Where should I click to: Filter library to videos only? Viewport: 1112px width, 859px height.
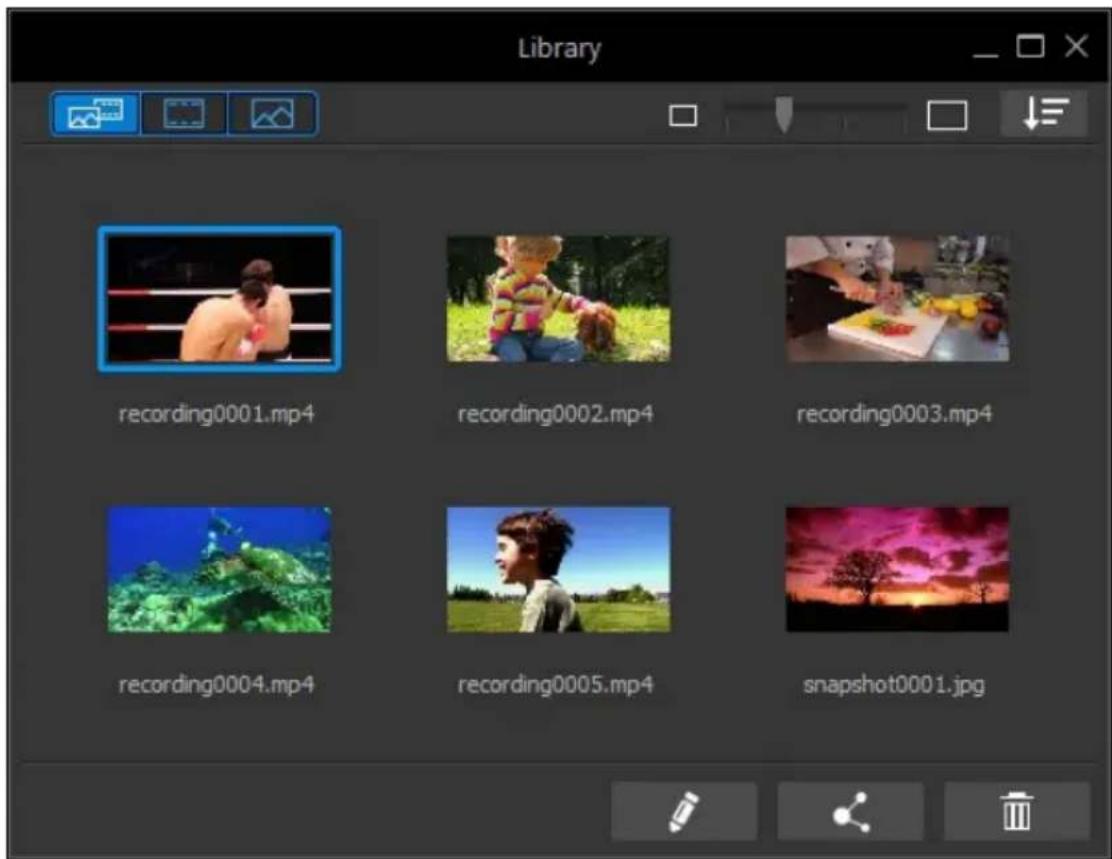184,113
